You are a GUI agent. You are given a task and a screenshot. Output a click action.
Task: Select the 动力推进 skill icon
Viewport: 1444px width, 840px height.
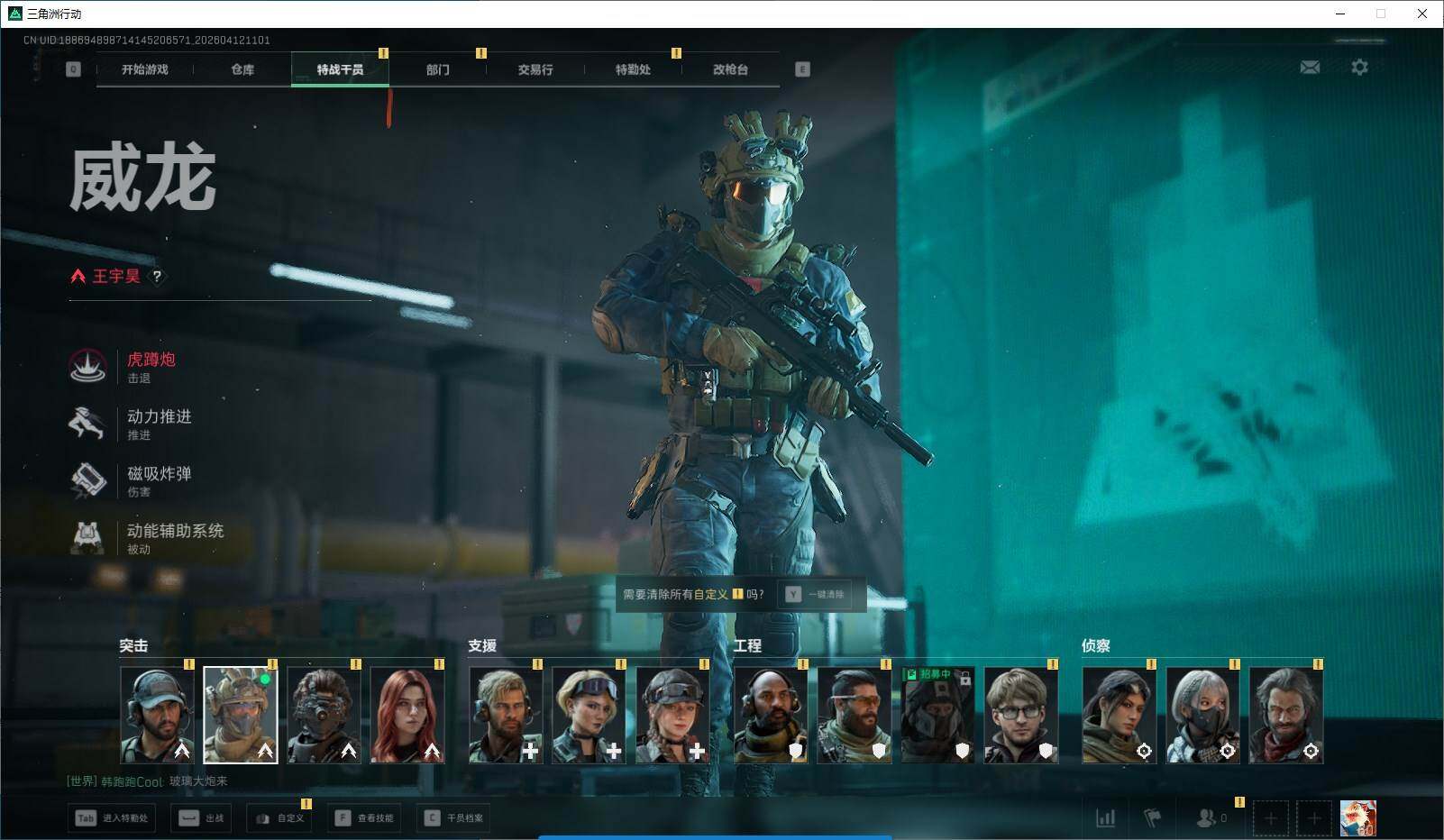[87, 423]
